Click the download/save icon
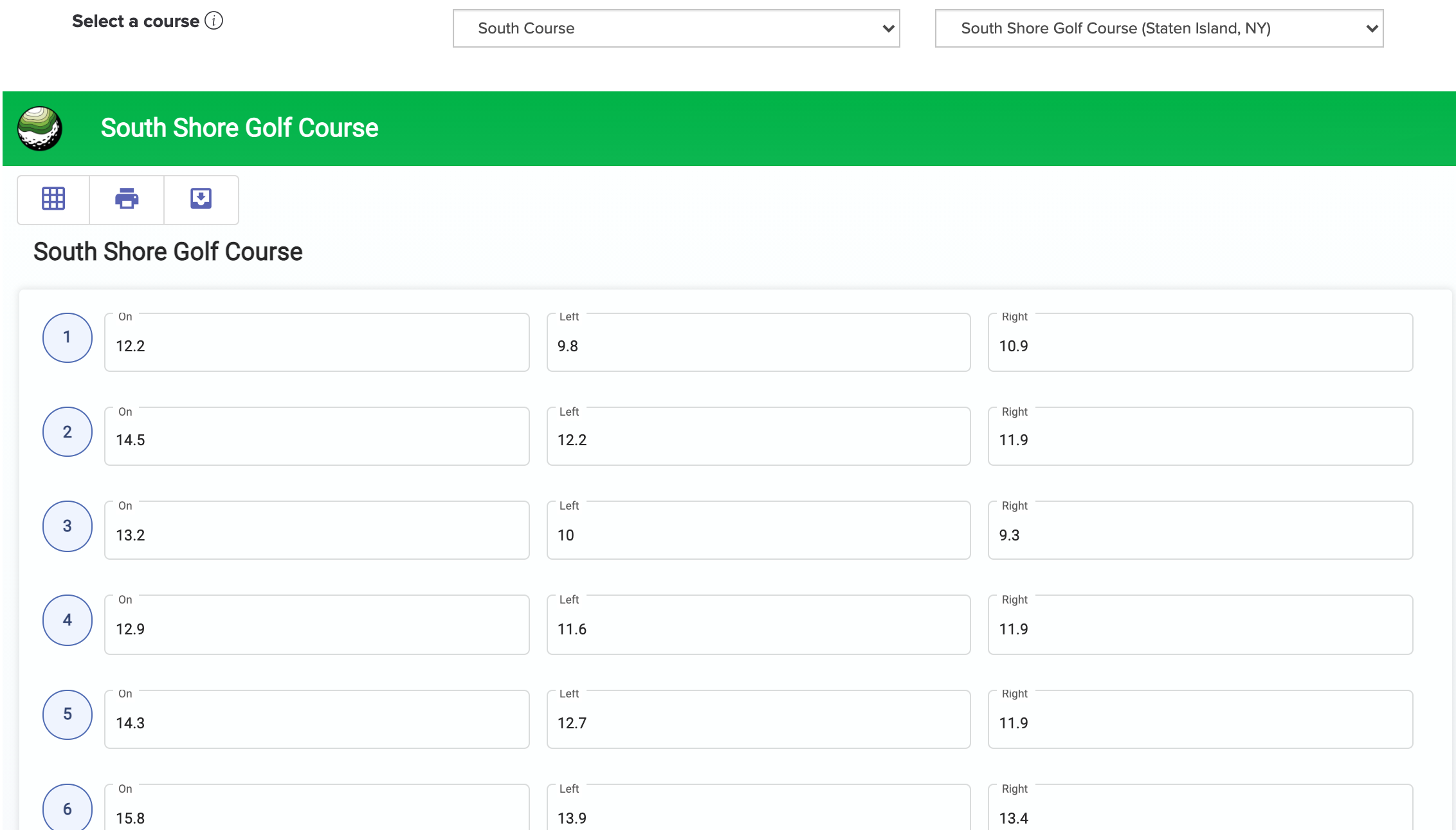 (x=201, y=199)
